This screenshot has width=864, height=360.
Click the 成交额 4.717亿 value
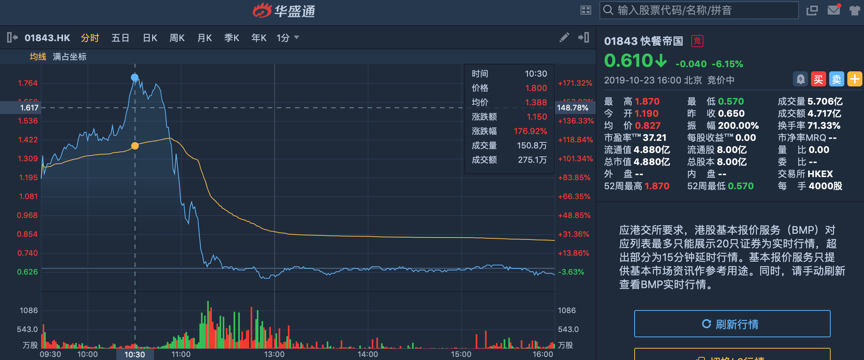tap(824, 114)
